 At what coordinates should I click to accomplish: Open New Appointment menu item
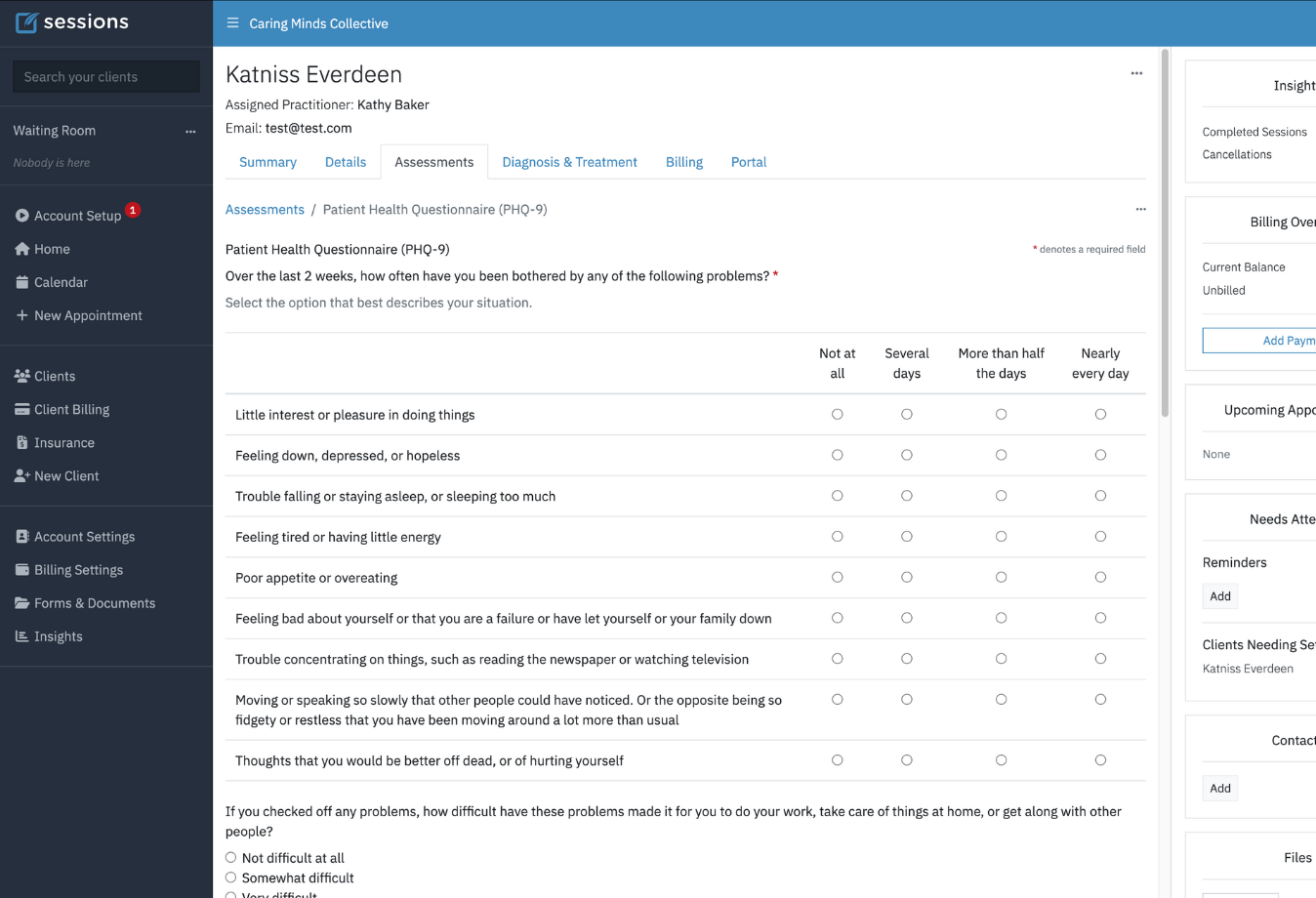[88, 315]
